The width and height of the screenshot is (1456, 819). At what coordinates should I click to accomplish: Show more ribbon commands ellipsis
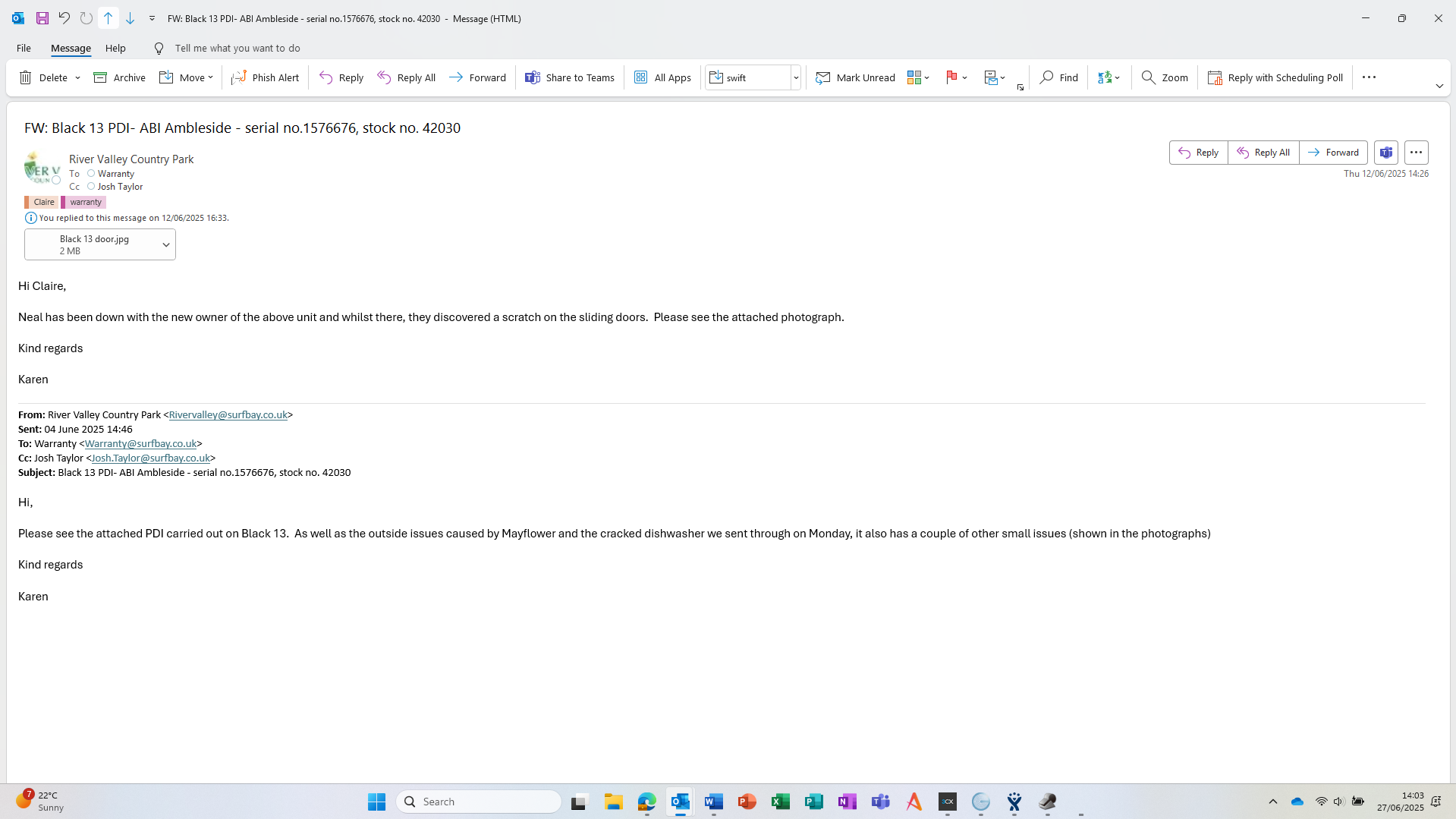[1369, 77]
